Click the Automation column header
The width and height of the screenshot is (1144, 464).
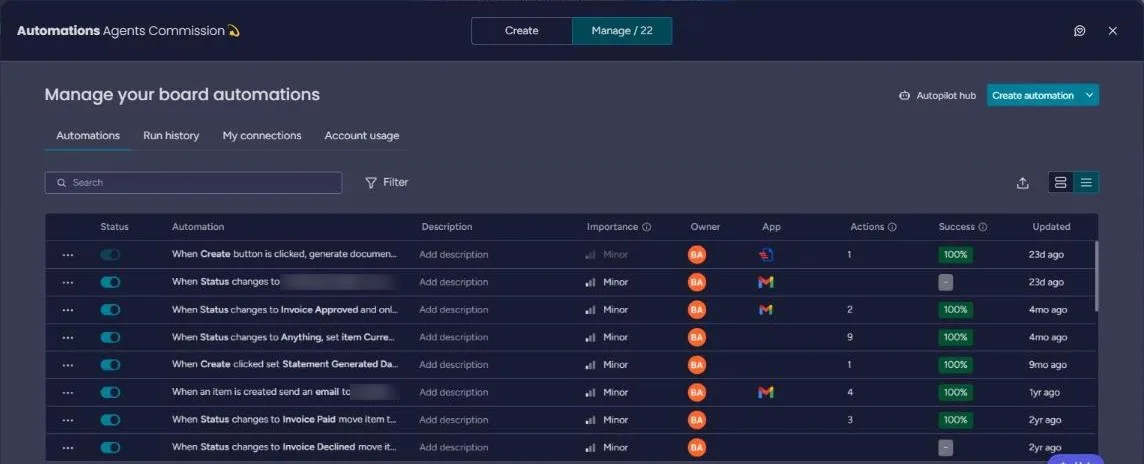tap(198, 227)
